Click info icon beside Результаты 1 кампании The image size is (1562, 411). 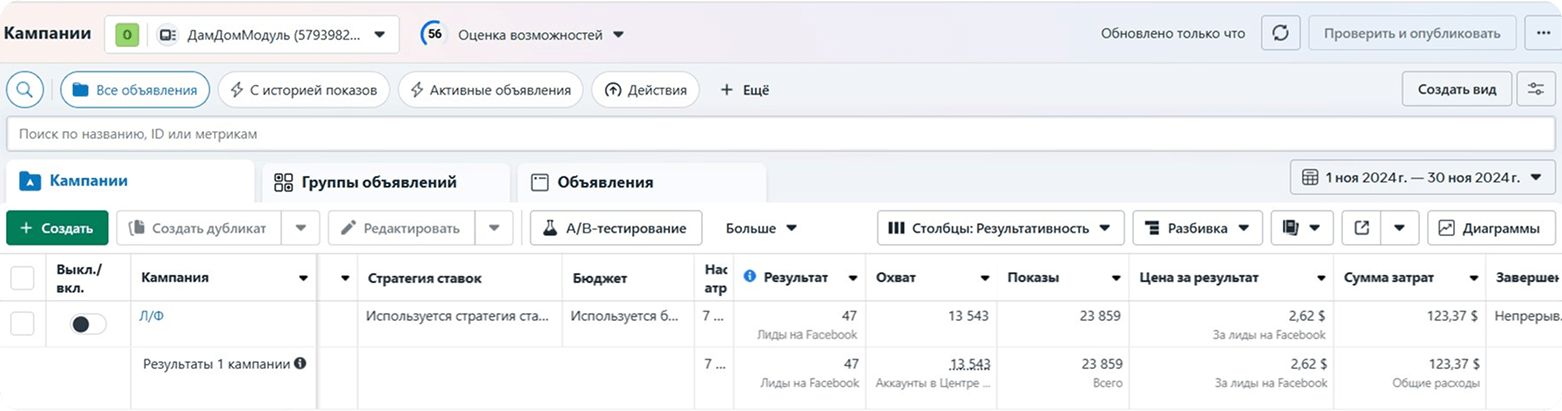(x=300, y=364)
